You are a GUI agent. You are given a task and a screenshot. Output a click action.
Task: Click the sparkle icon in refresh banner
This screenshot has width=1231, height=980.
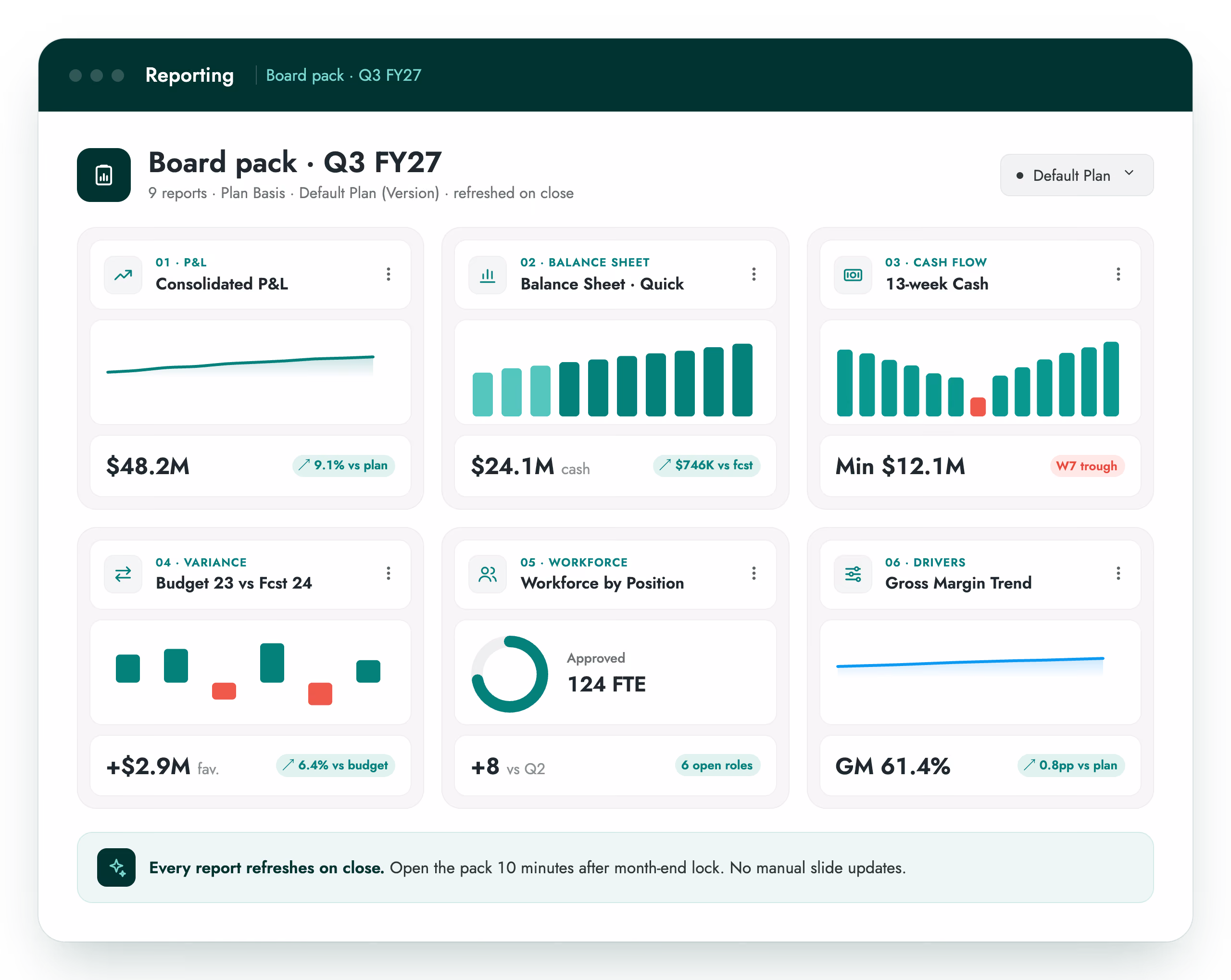click(x=116, y=867)
